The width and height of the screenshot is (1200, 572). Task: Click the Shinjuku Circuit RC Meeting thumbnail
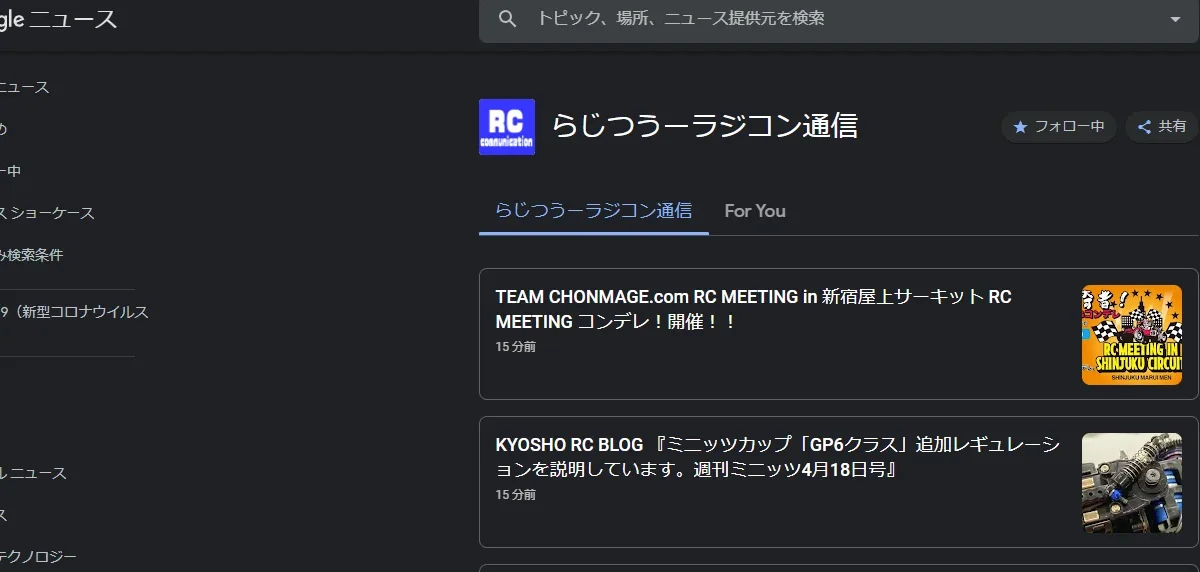[1131, 335]
